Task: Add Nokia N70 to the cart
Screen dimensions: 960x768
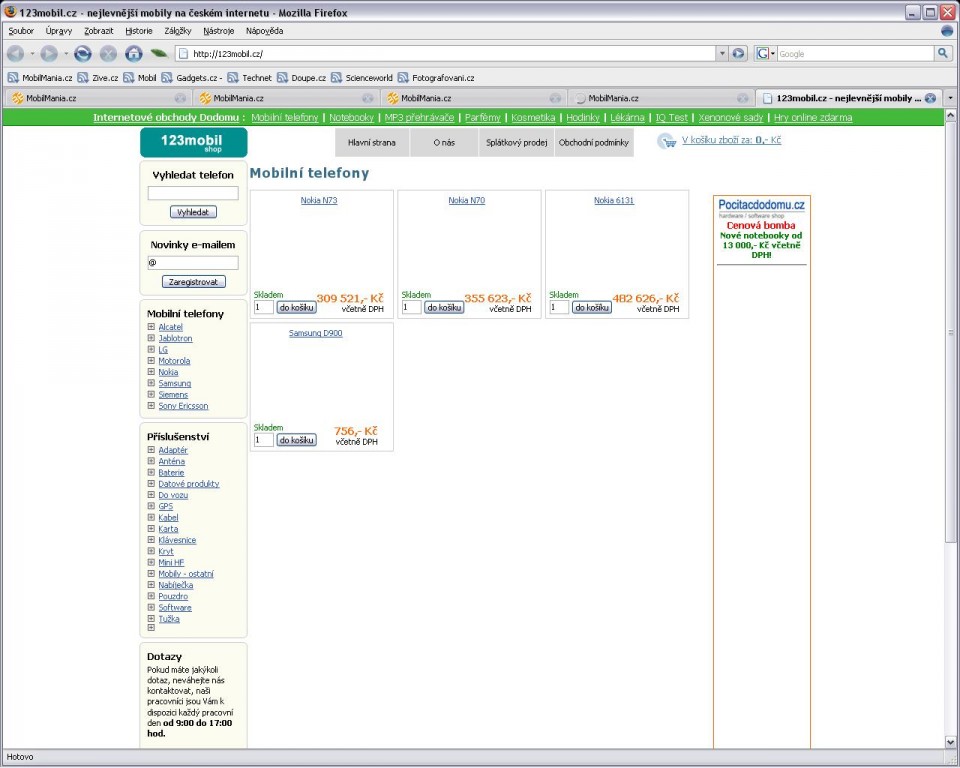Action: 444,307
